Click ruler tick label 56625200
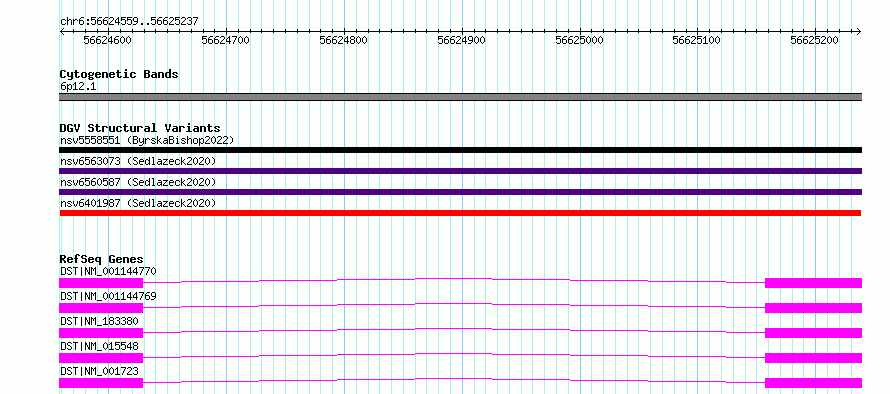Image resolution: width=890 pixels, height=394 pixels. pyautogui.click(x=815, y=40)
